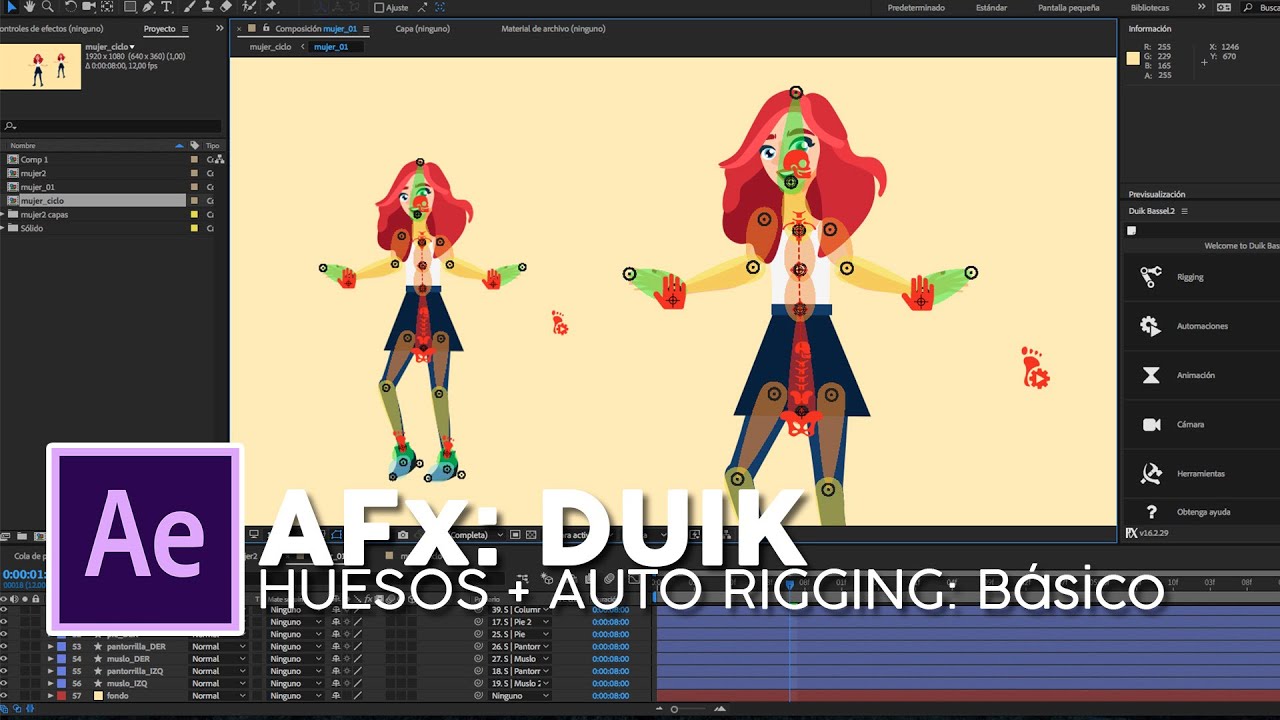
Task: Click the blue label color of layer 56
Action: click(62, 683)
